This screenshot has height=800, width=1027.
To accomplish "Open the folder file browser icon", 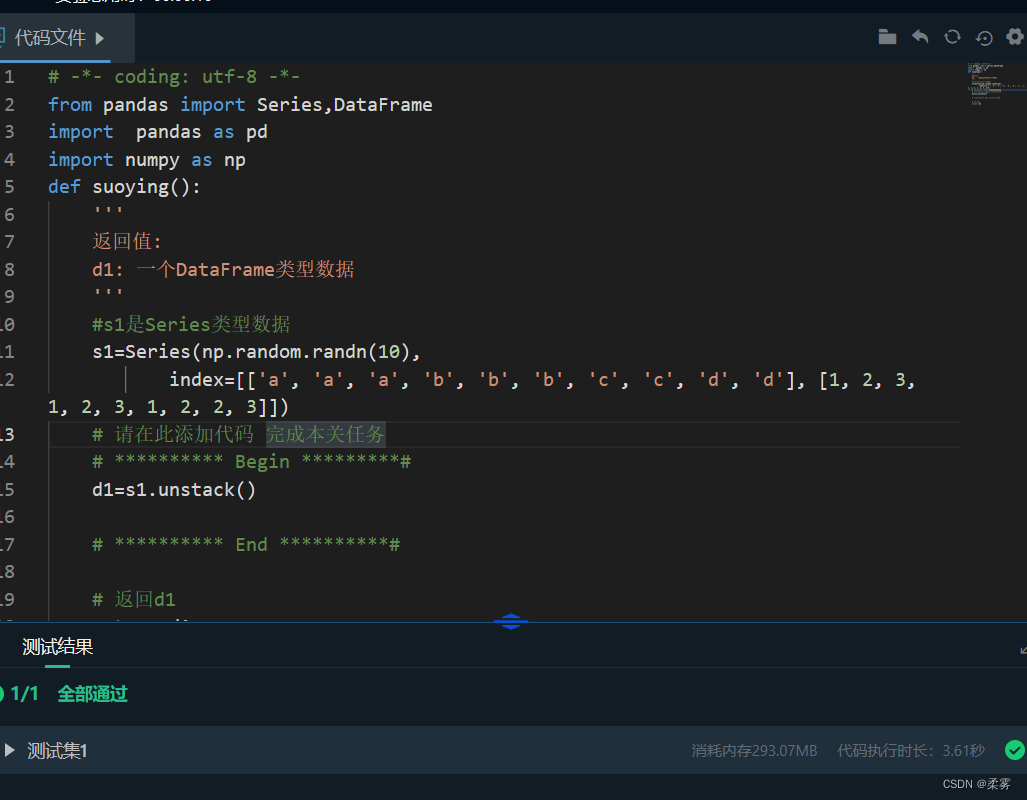I will pyautogui.click(x=887, y=37).
